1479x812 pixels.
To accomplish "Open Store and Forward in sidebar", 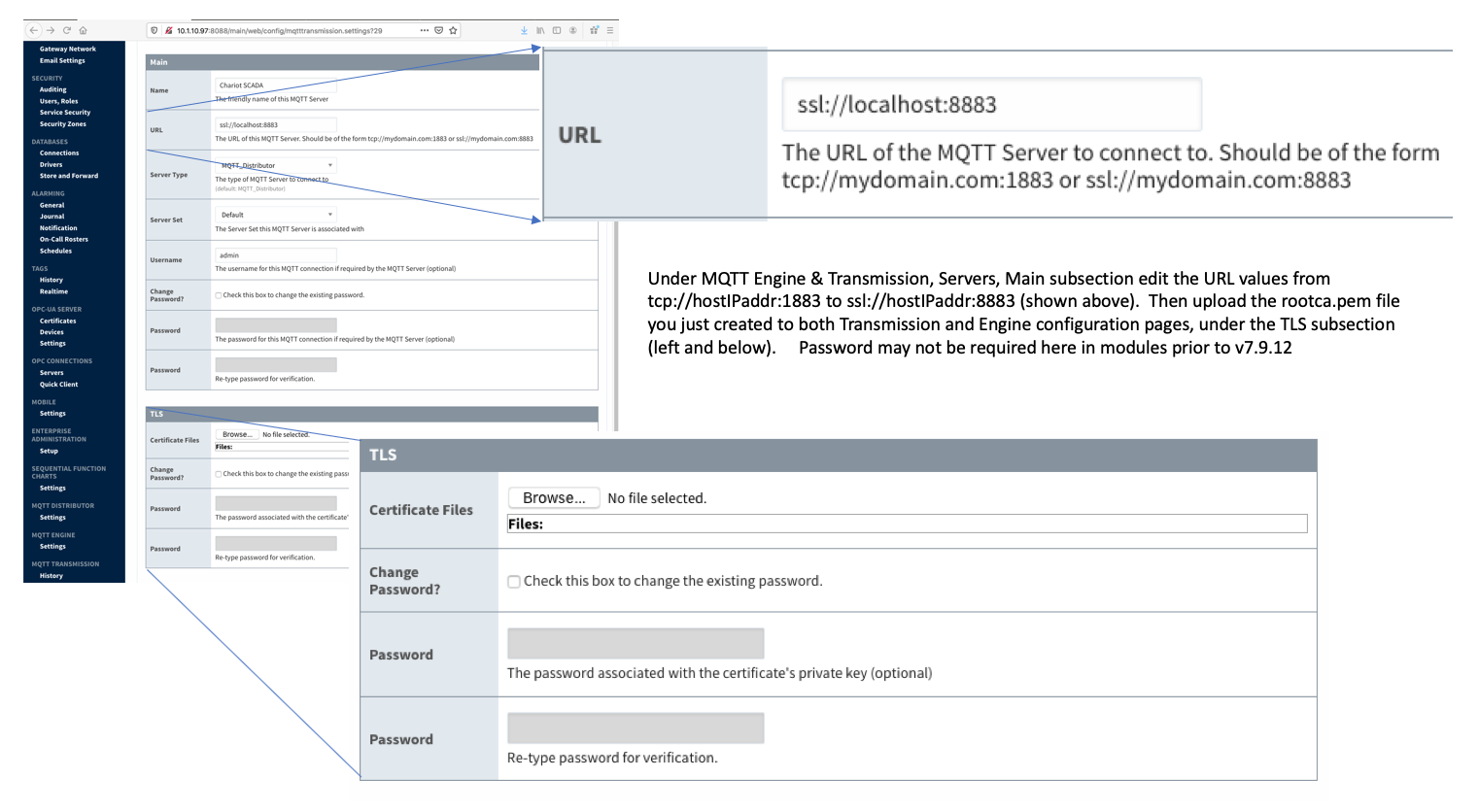I will pyautogui.click(x=69, y=176).
